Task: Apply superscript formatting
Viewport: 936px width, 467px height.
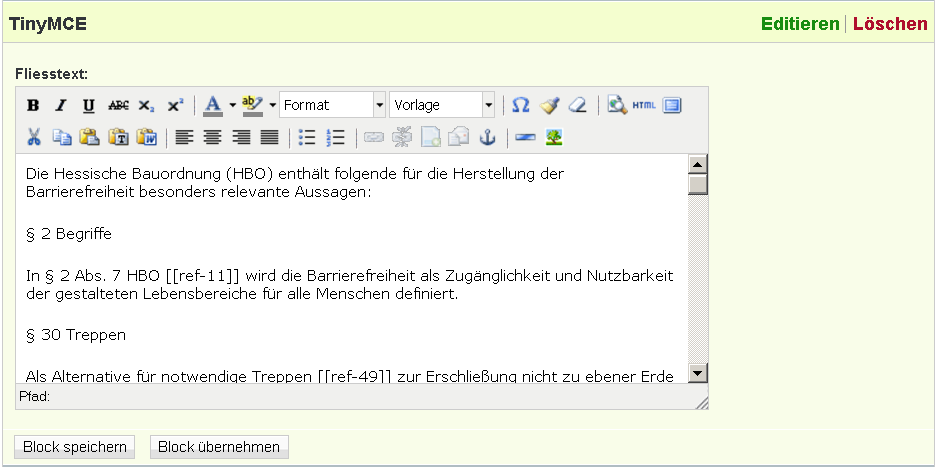Action: click(175, 106)
